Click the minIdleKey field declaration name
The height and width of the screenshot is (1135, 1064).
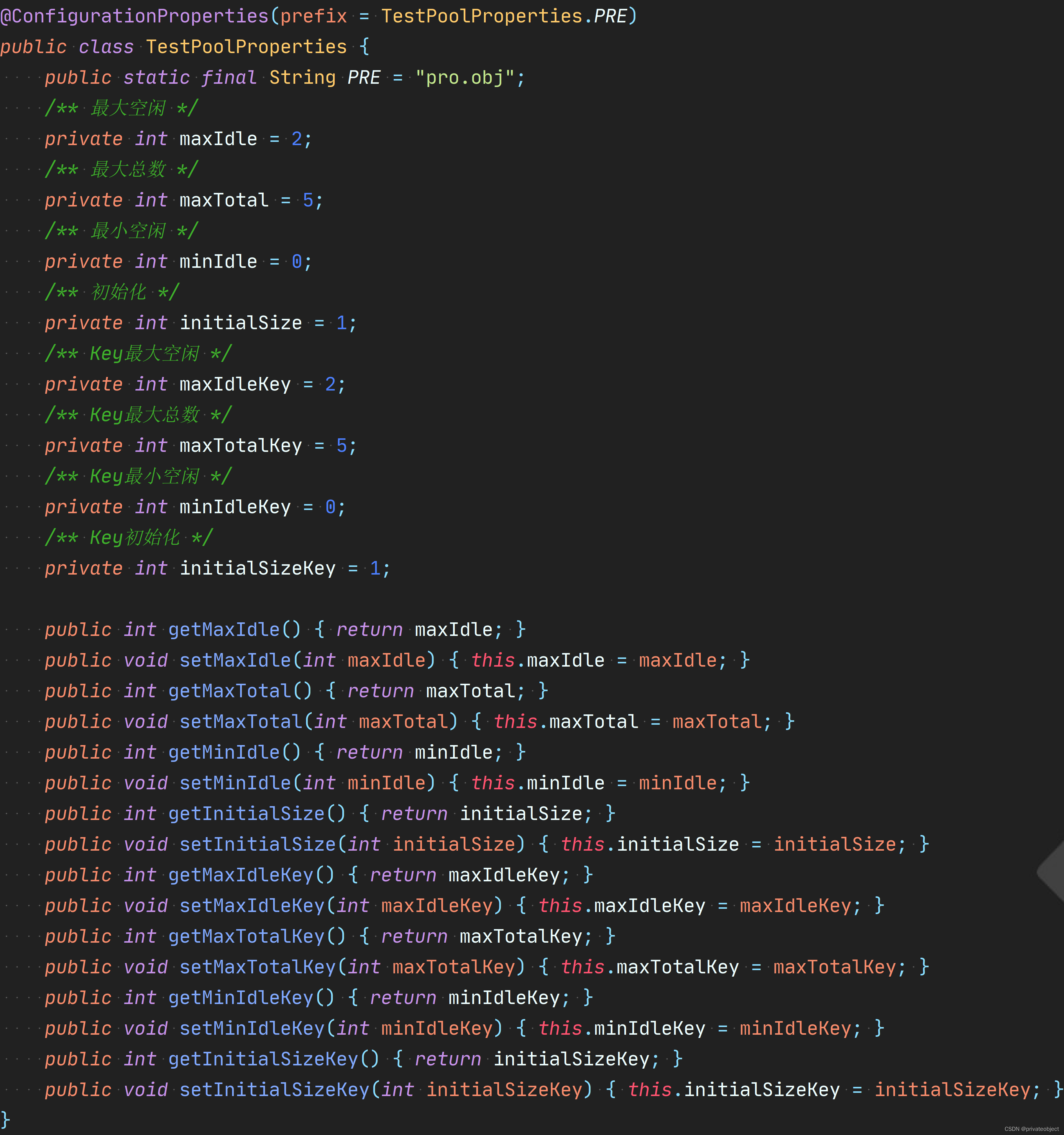click(x=235, y=507)
